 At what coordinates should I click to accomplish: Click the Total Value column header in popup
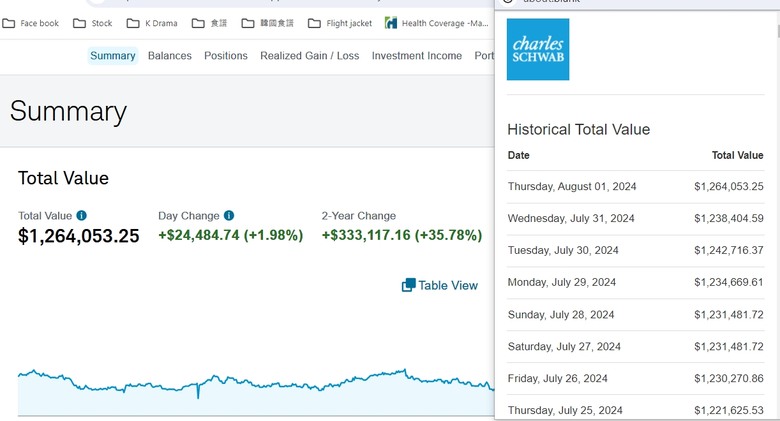point(738,155)
